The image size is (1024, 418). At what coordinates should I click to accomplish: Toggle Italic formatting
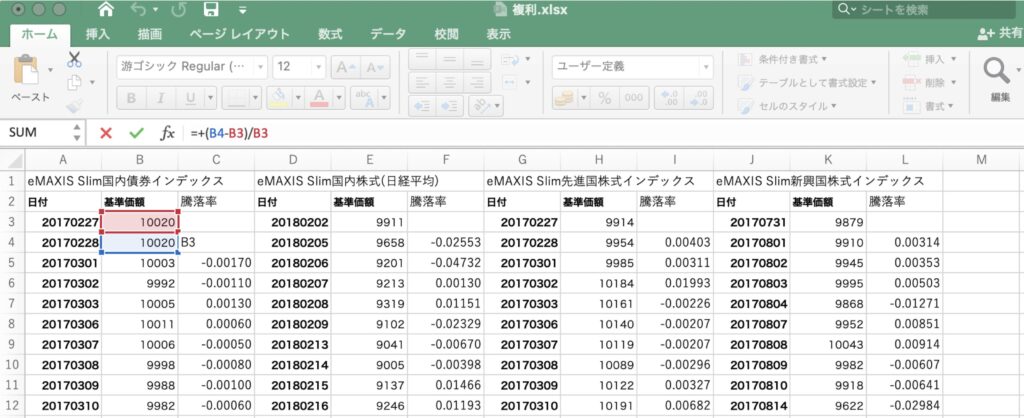pyautogui.click(x=160, y=98)
